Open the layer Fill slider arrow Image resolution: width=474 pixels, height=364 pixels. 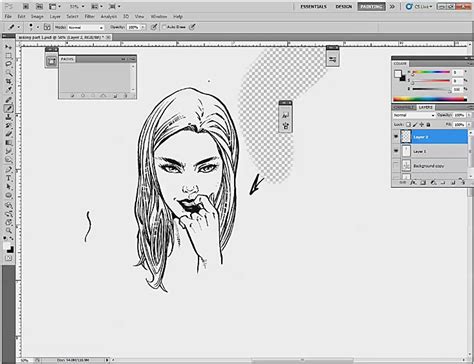(x=469, y=124)
